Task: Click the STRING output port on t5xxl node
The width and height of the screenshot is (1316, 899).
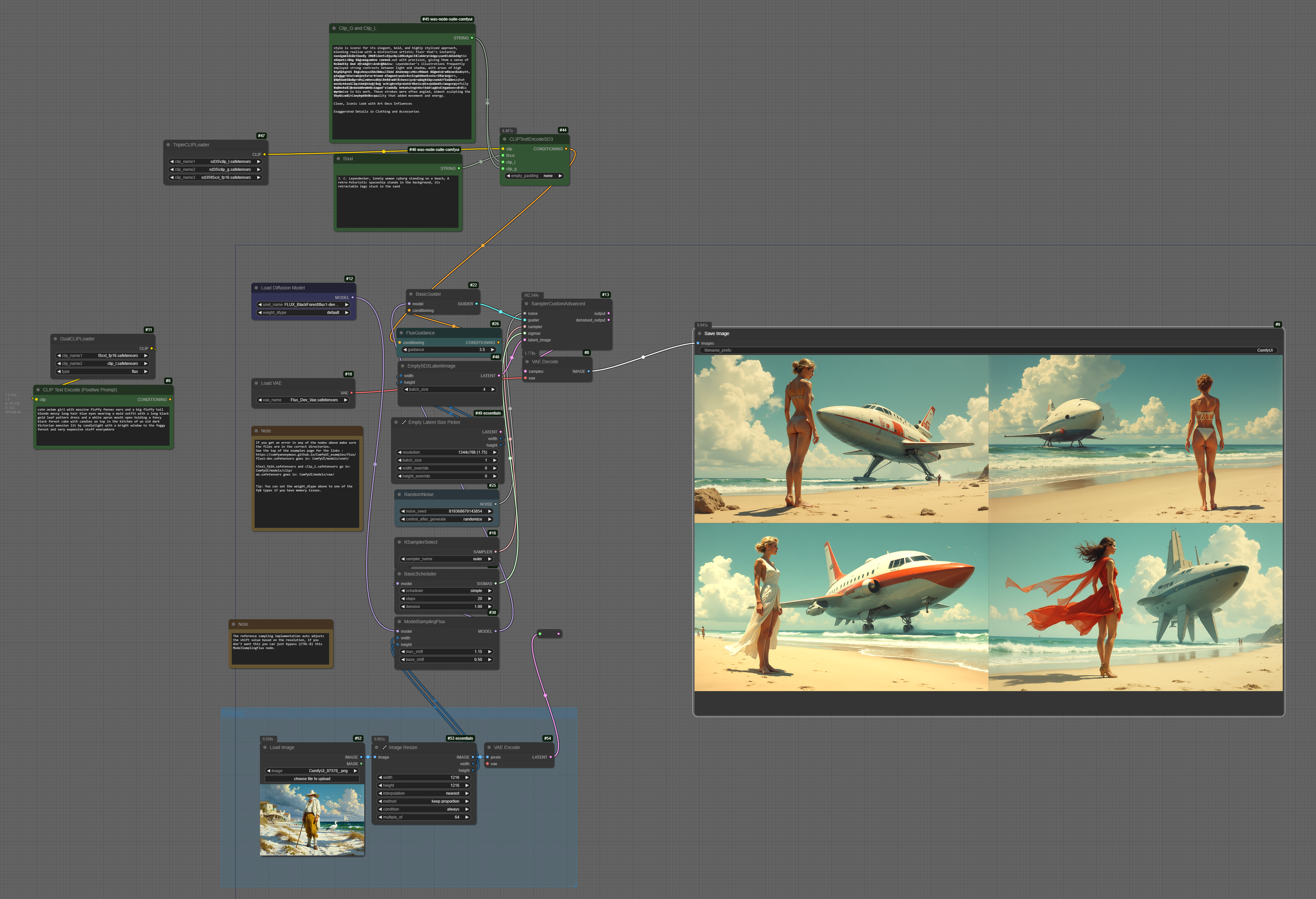Action: (459, 169)
